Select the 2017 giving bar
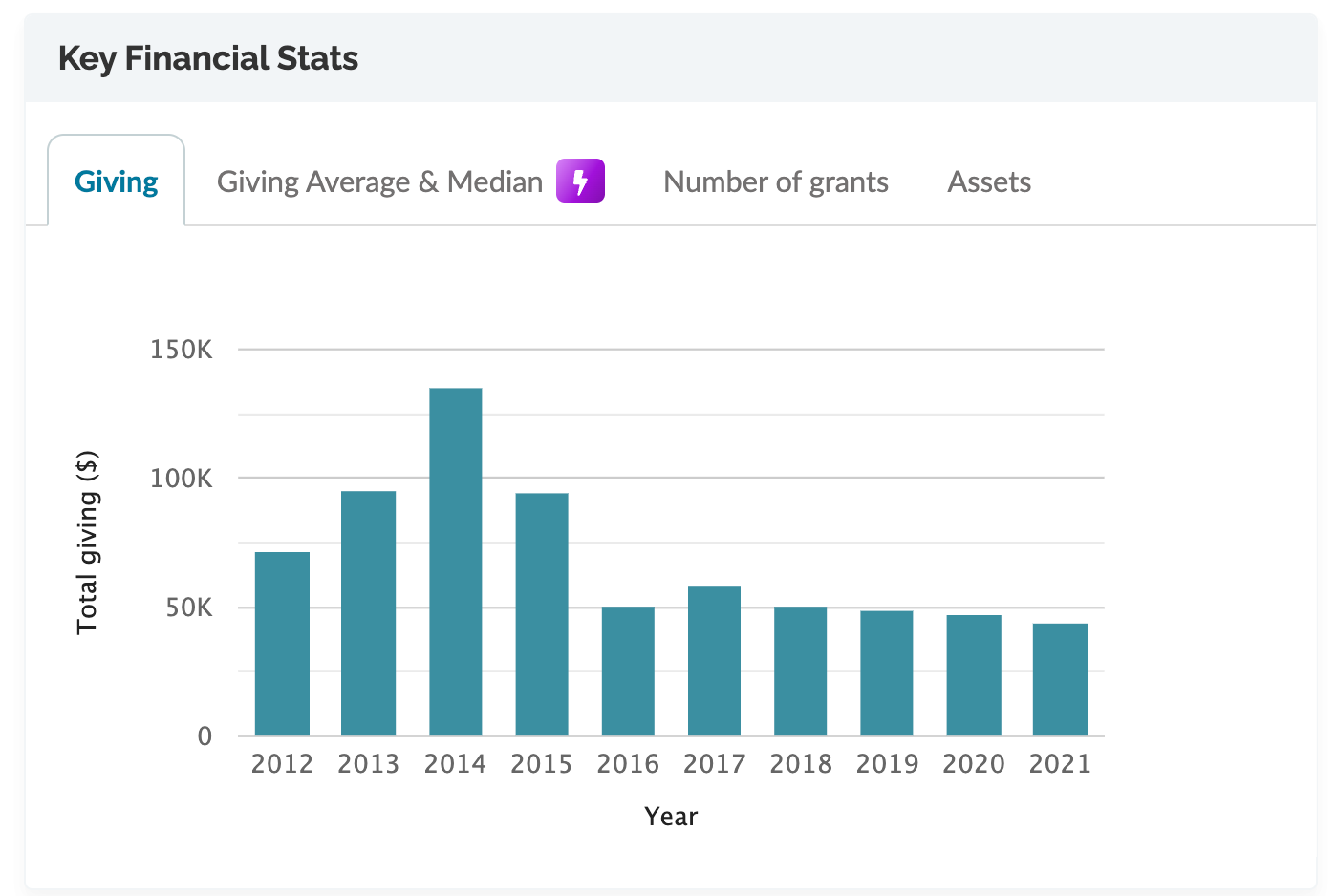The image size is (1336, 896). (714, 660)
